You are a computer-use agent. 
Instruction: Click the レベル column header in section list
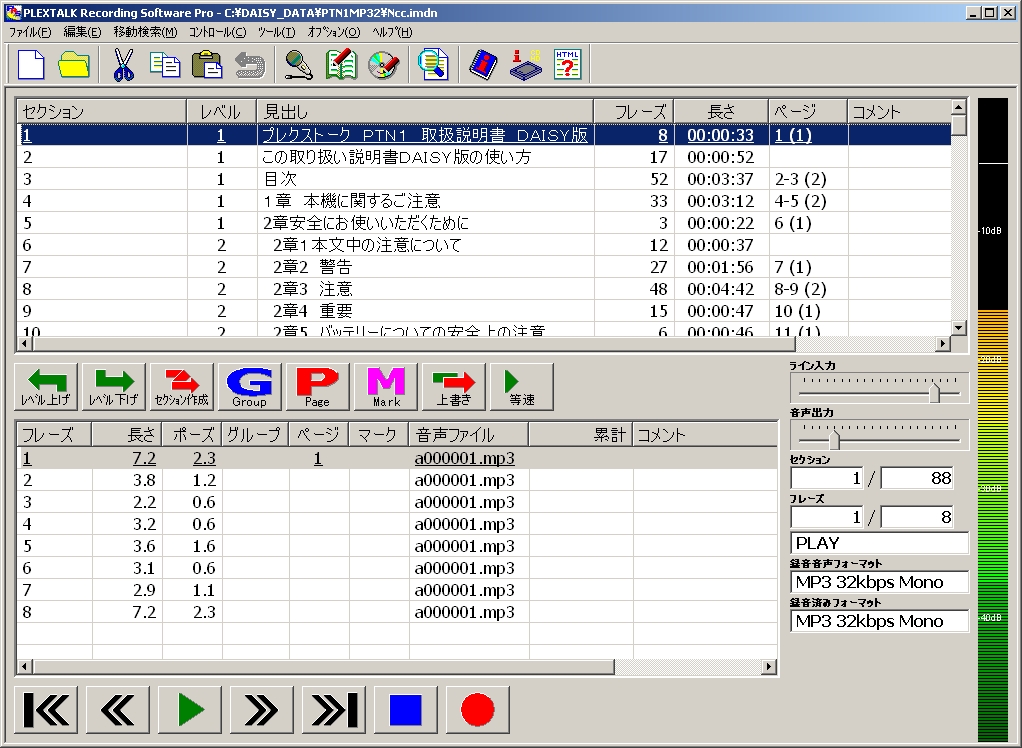222,111
